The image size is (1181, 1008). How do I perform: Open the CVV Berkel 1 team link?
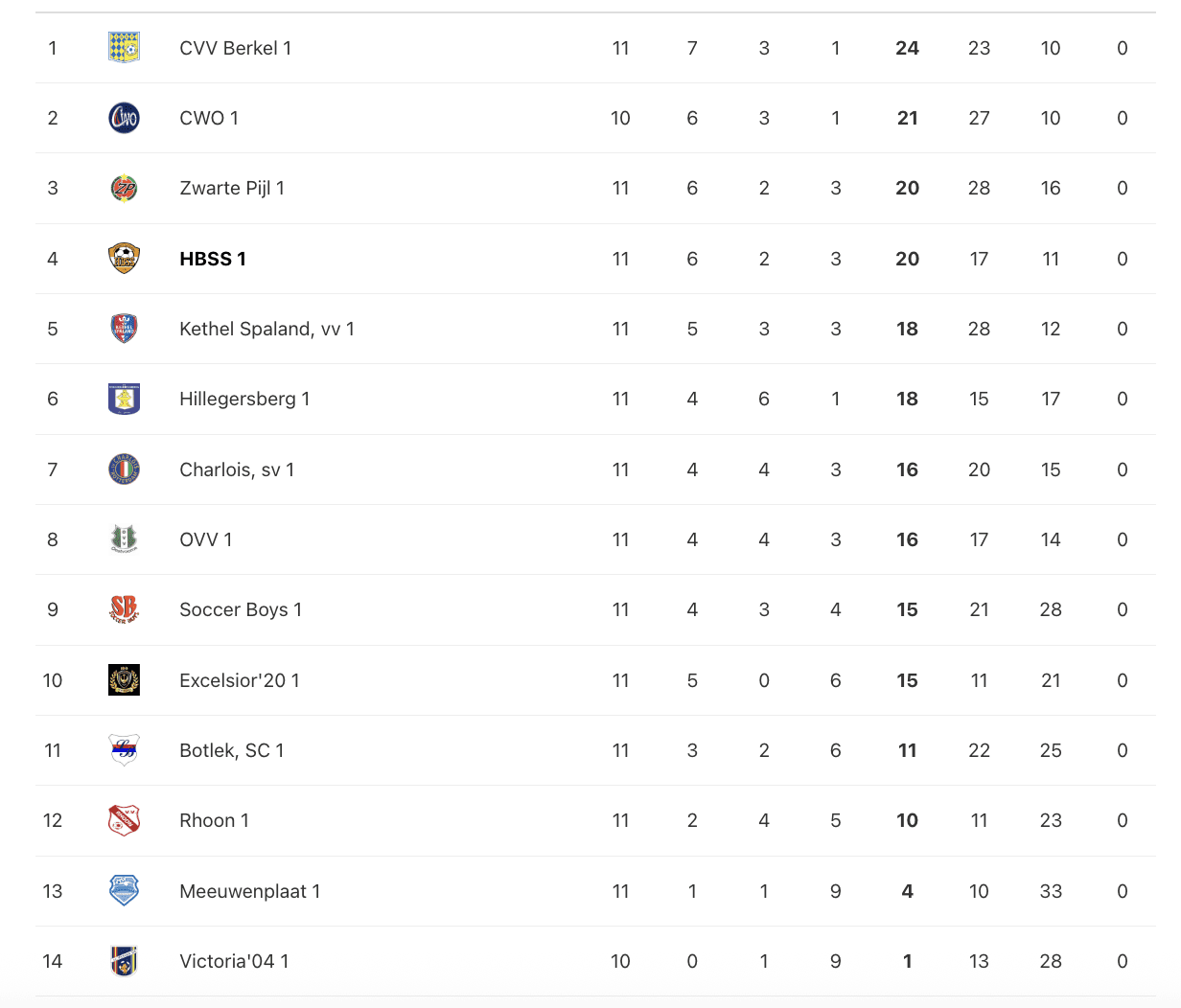tap(235, 48)
